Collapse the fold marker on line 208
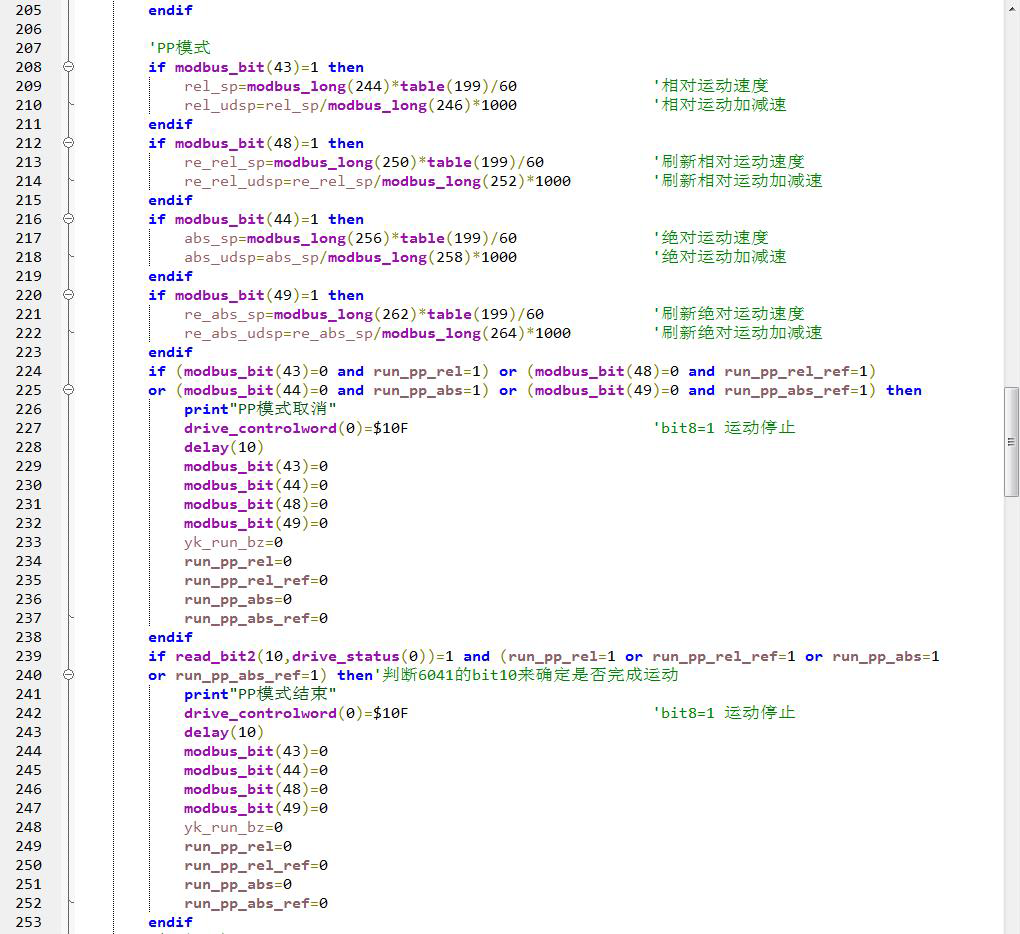The width and height of the screenshot is (1020, 934). click(68, 67)
